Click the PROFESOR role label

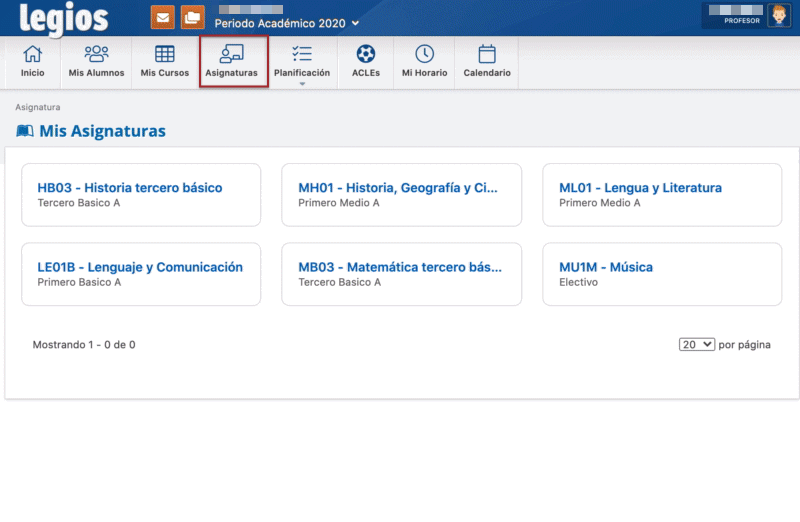click(742, 21)
